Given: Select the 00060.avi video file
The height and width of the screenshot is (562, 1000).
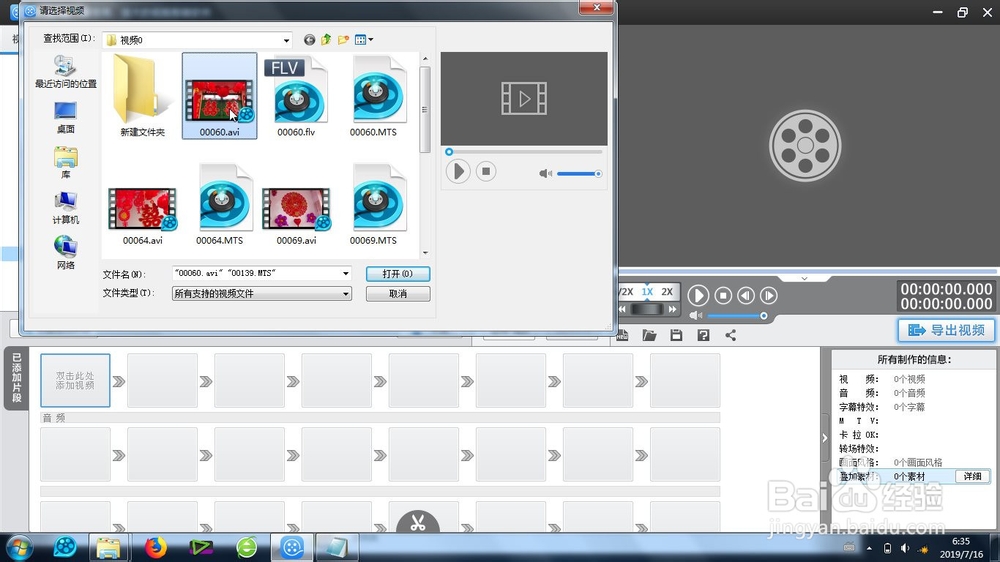Looking at the screenshot, I should coord(219,96).
